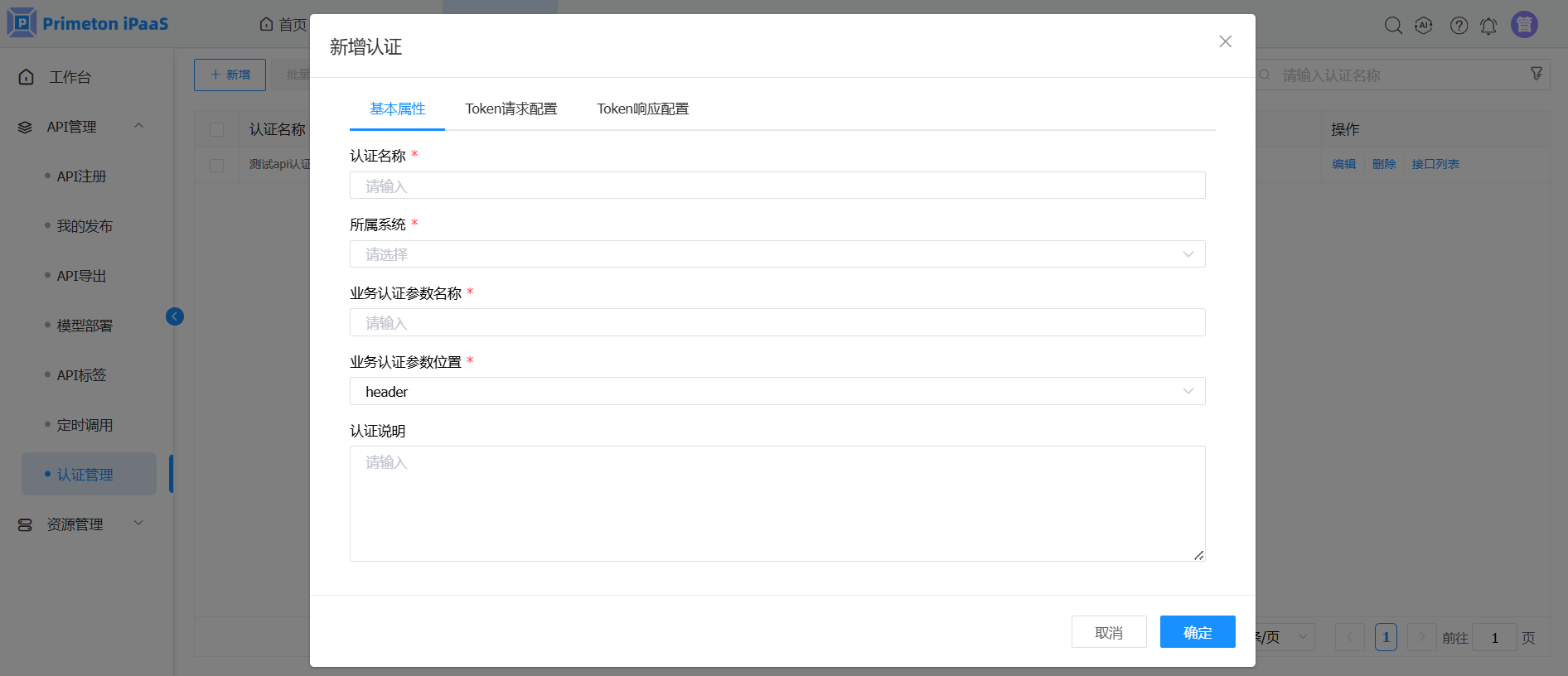Open the 业务认证参数位置 header dropdown
Screen dimensions: 1568x676
tap(777, 392)
